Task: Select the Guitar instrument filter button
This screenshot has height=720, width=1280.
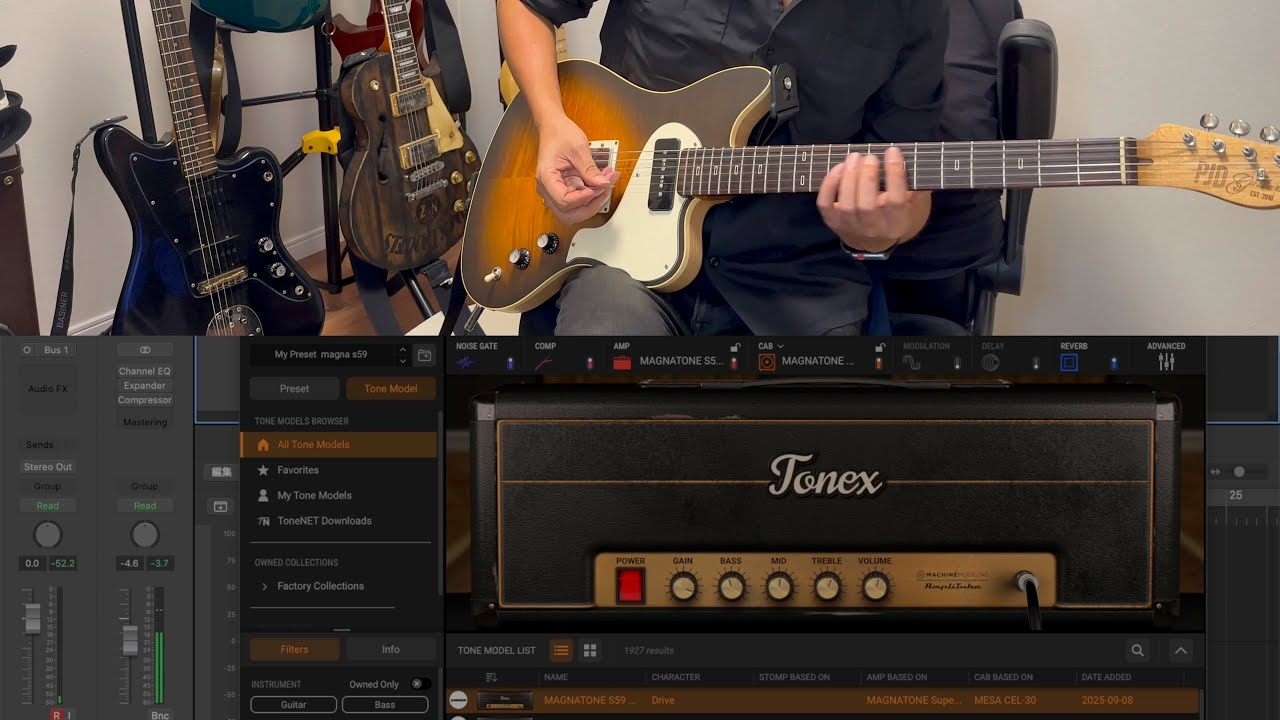Action: click(293, 705)
